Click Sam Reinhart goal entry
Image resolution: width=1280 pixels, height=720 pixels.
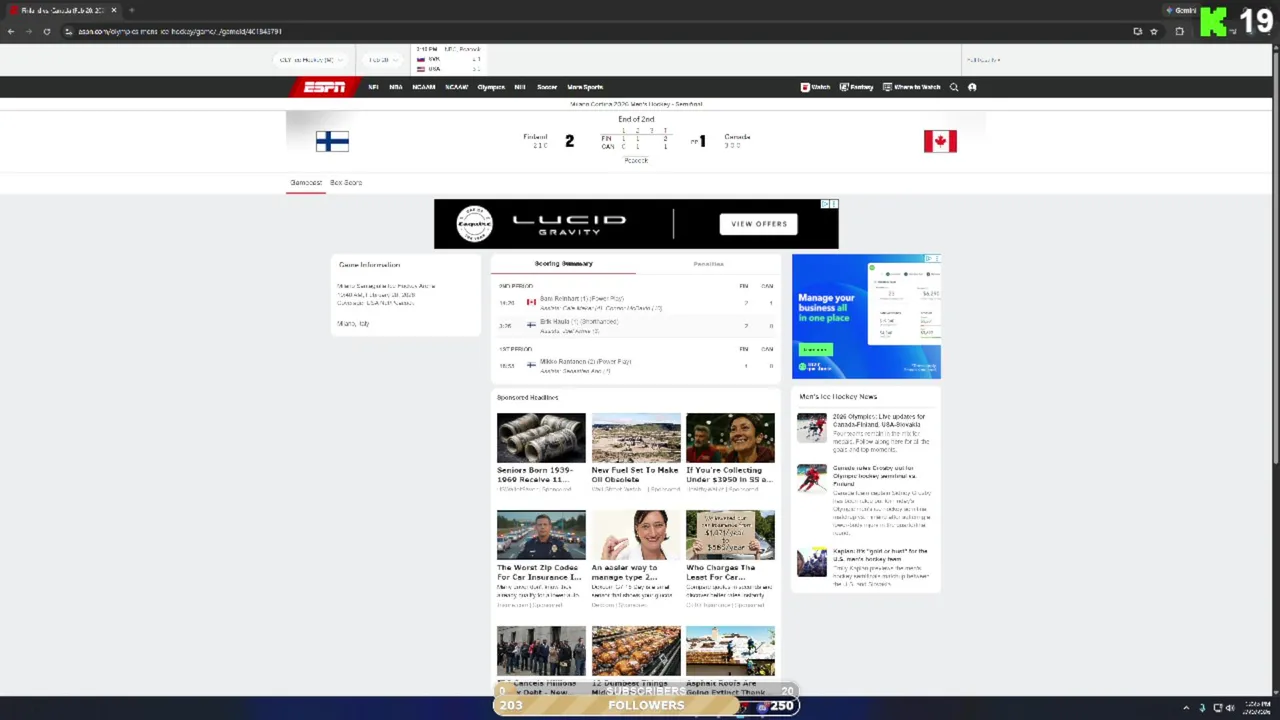(636, 303)
